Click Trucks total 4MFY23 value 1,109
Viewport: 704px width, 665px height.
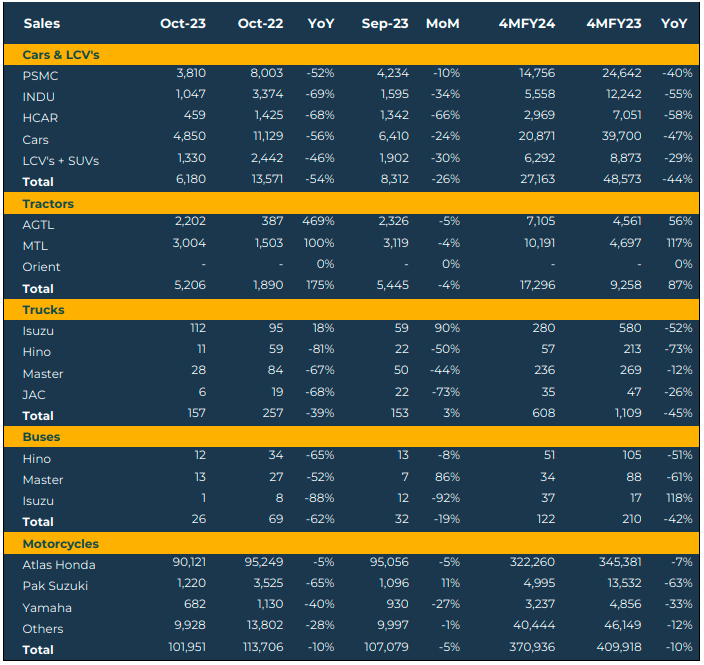tap(628, 413)
